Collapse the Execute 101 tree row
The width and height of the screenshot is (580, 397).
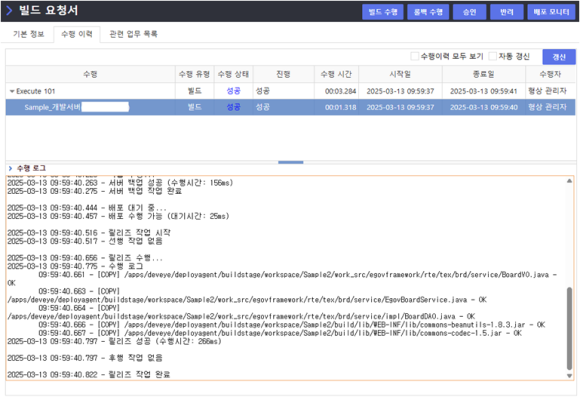click(x=12, y=91)
